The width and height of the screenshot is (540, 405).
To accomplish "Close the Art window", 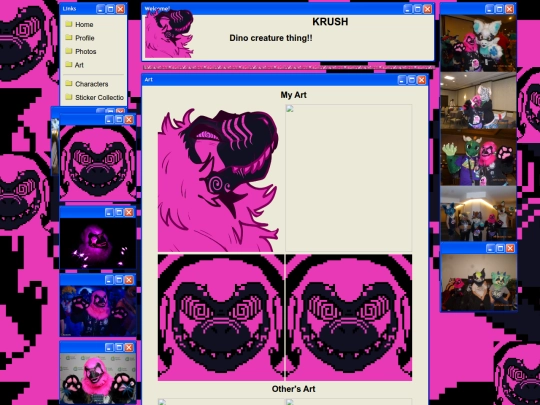I will [x=422, y=80].
